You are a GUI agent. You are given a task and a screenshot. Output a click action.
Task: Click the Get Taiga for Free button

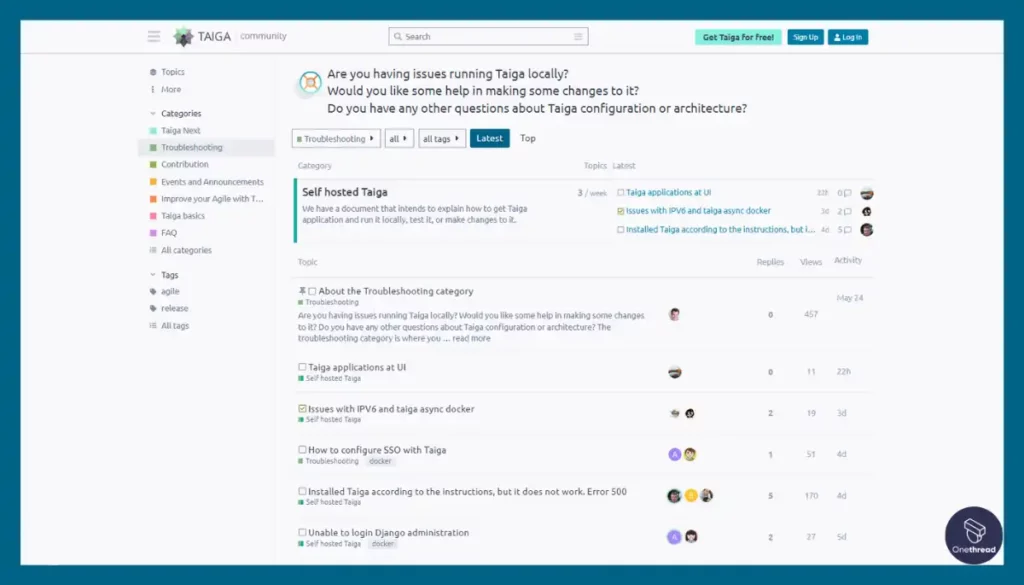coord(737,36)
